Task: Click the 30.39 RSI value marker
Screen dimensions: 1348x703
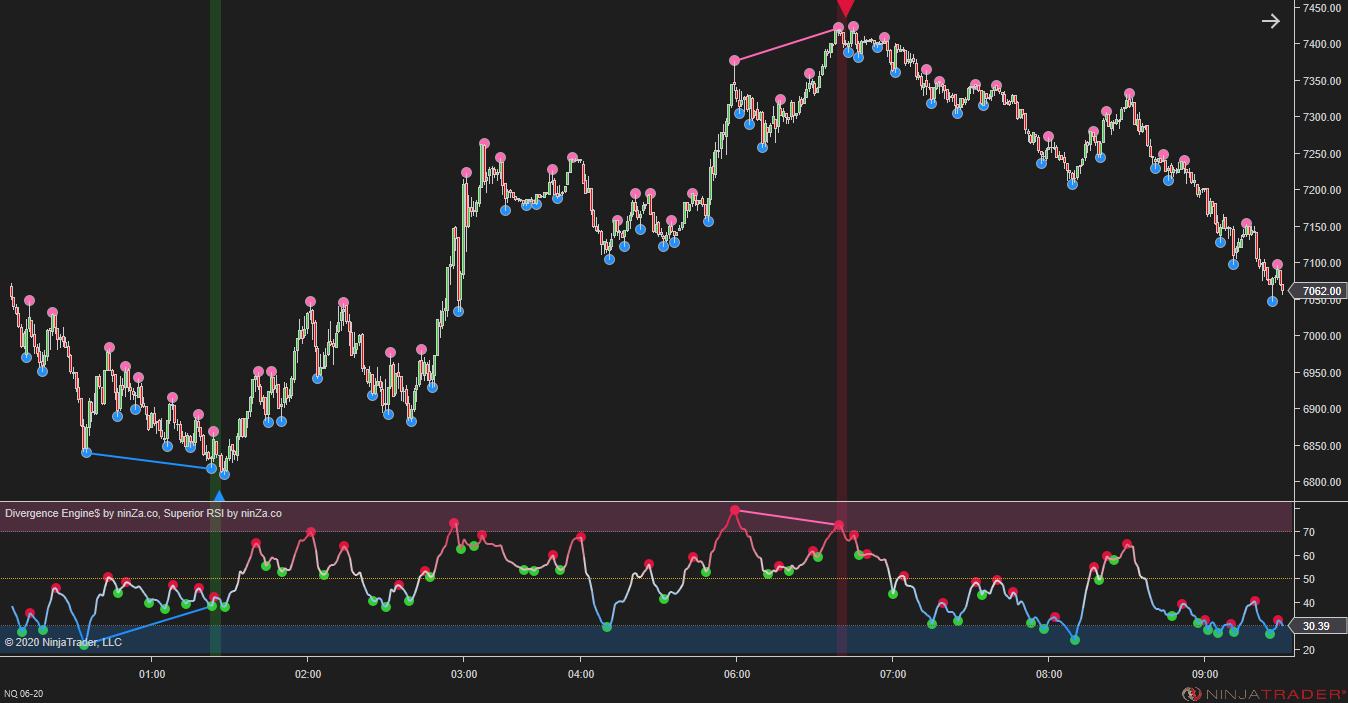Action: (x=1319, y=626)
